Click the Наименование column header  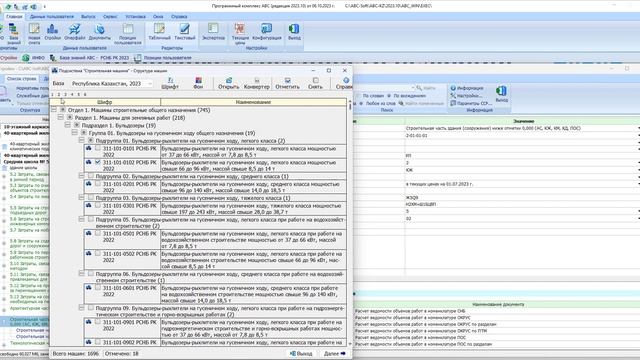[x=253, y=102]
